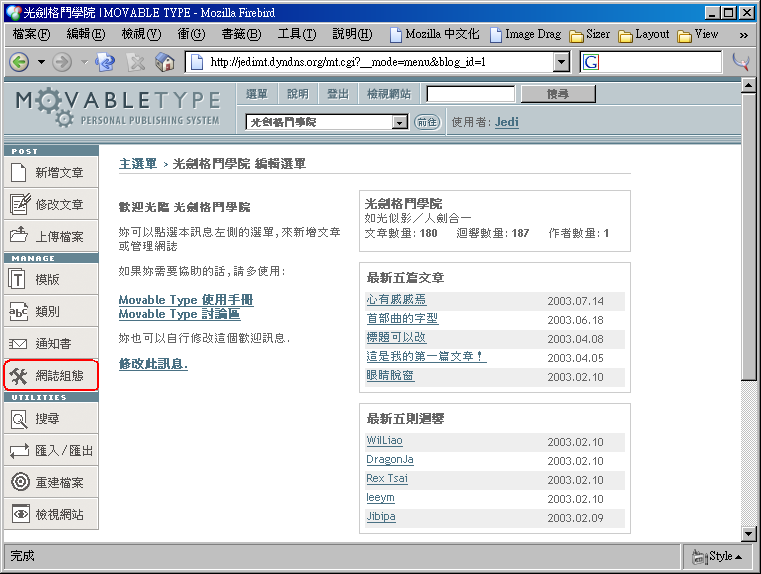Open the Jedi user profile link
This screenshot has width=761, height=574.
point(507,122)
